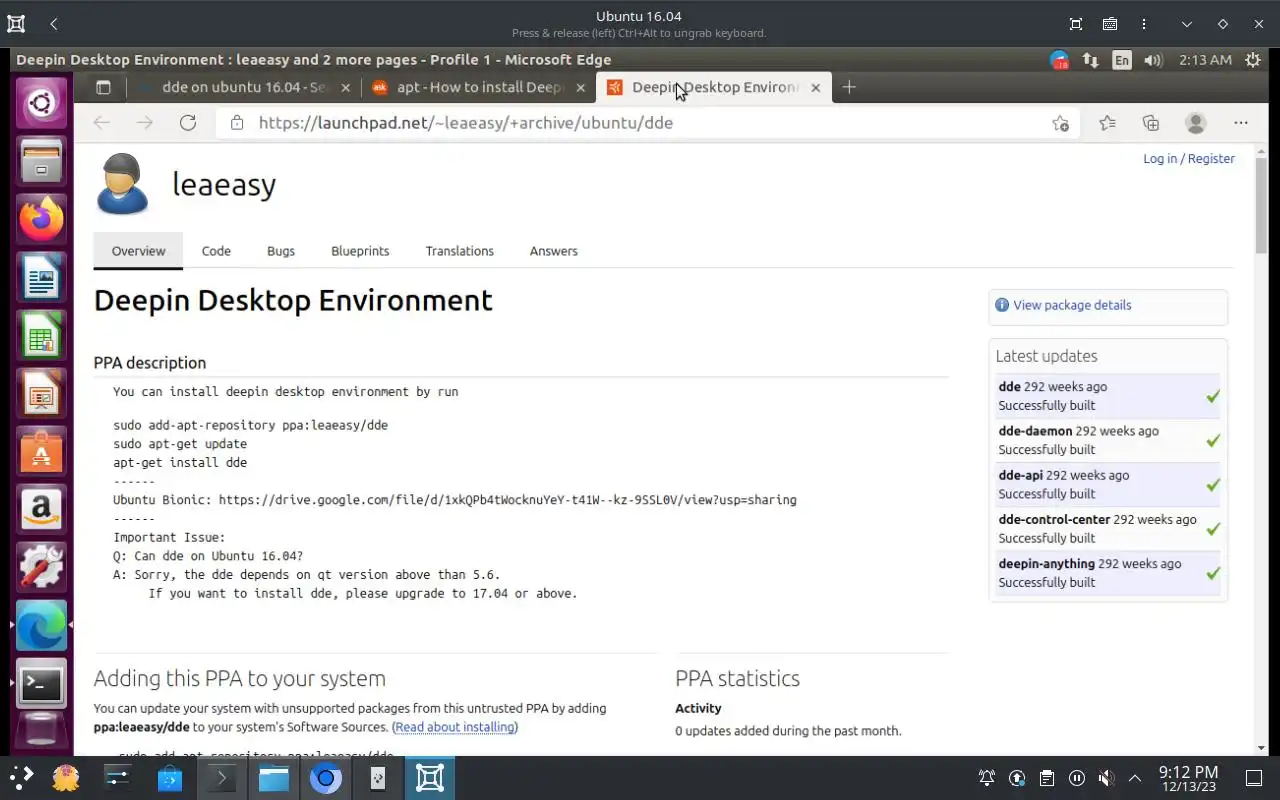Open Edge Settings and more menu
The width and height of the screenshot is (1280, 800).
click(x=1241, y=123)
